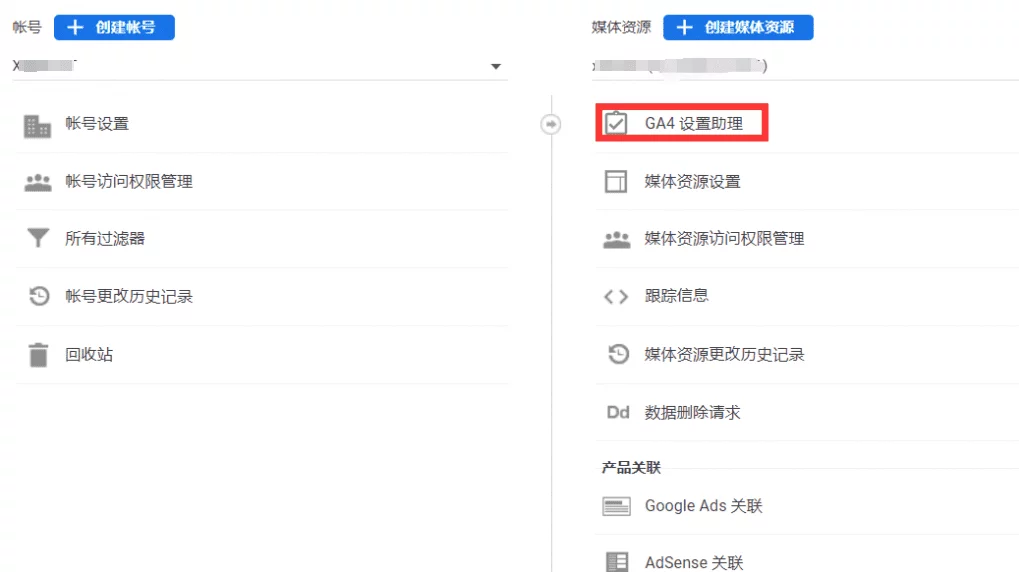Open the account selector dropdown arrow
Screen dimensions: 1019x572
[x=496, y=66]
